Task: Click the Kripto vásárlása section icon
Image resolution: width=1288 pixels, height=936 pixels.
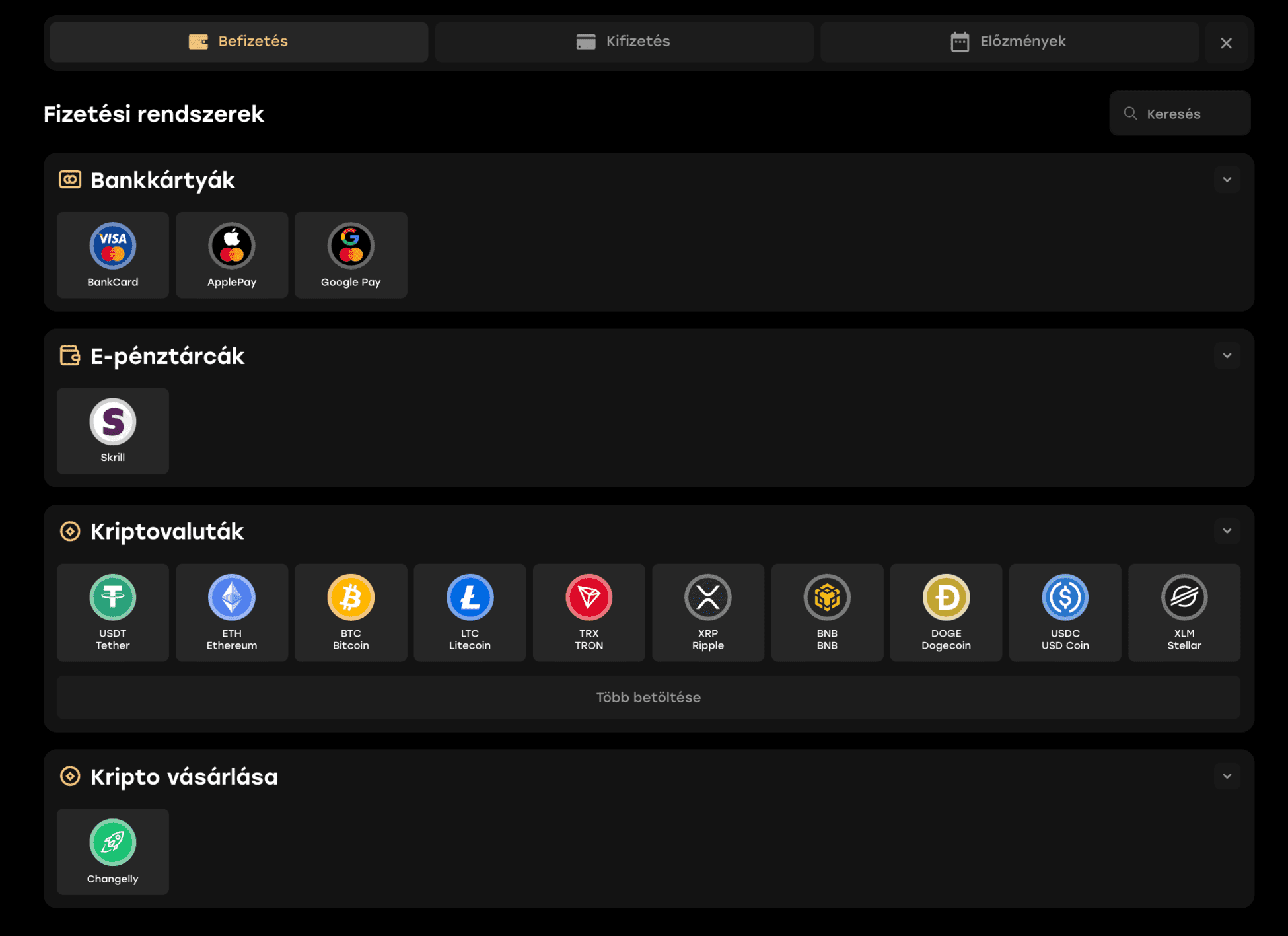Action: pyautogui.click(x=70, y=776)
